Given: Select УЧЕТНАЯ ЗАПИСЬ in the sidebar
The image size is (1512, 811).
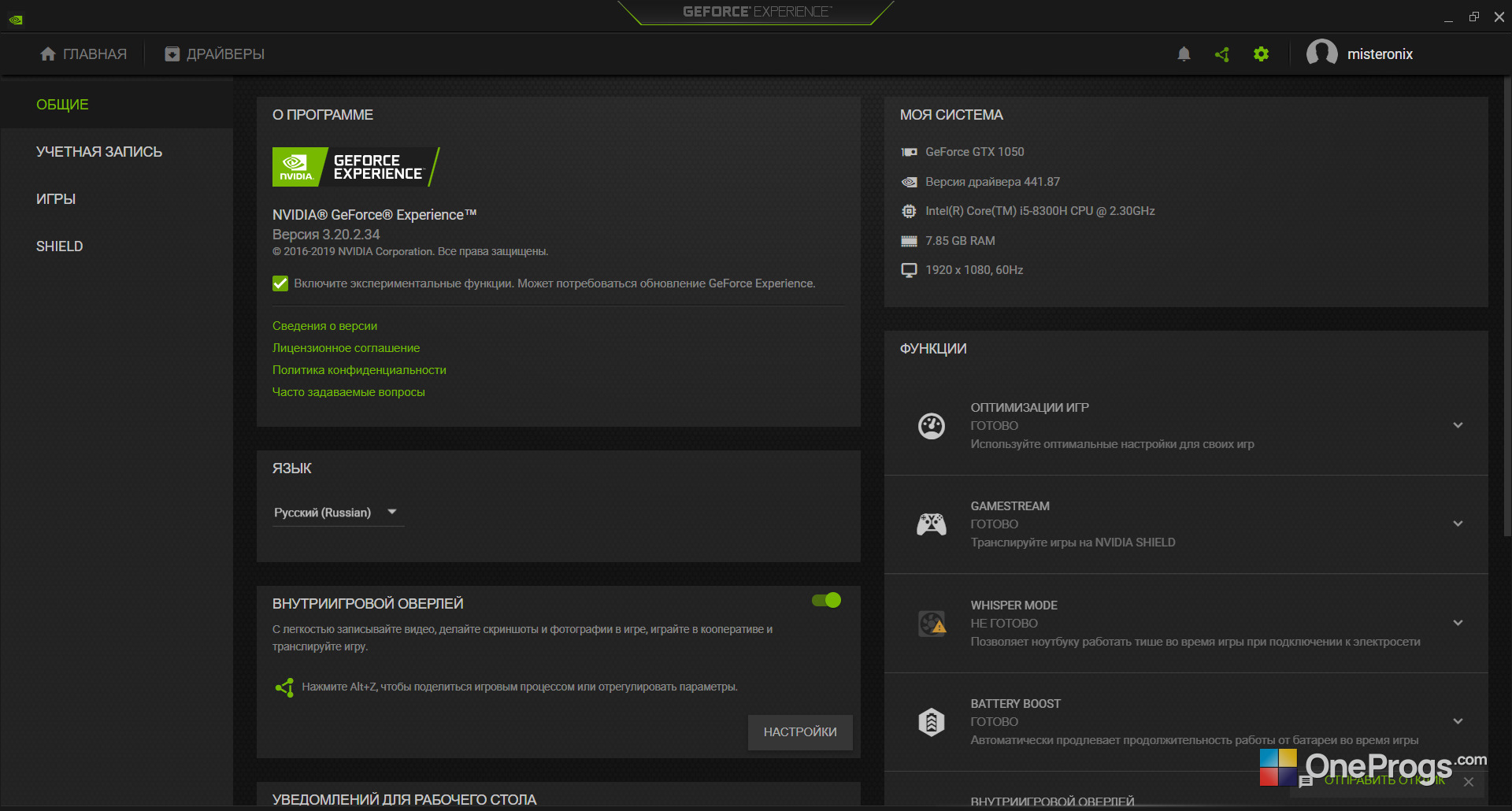Looking at the screenshot, I should (117, 152).
